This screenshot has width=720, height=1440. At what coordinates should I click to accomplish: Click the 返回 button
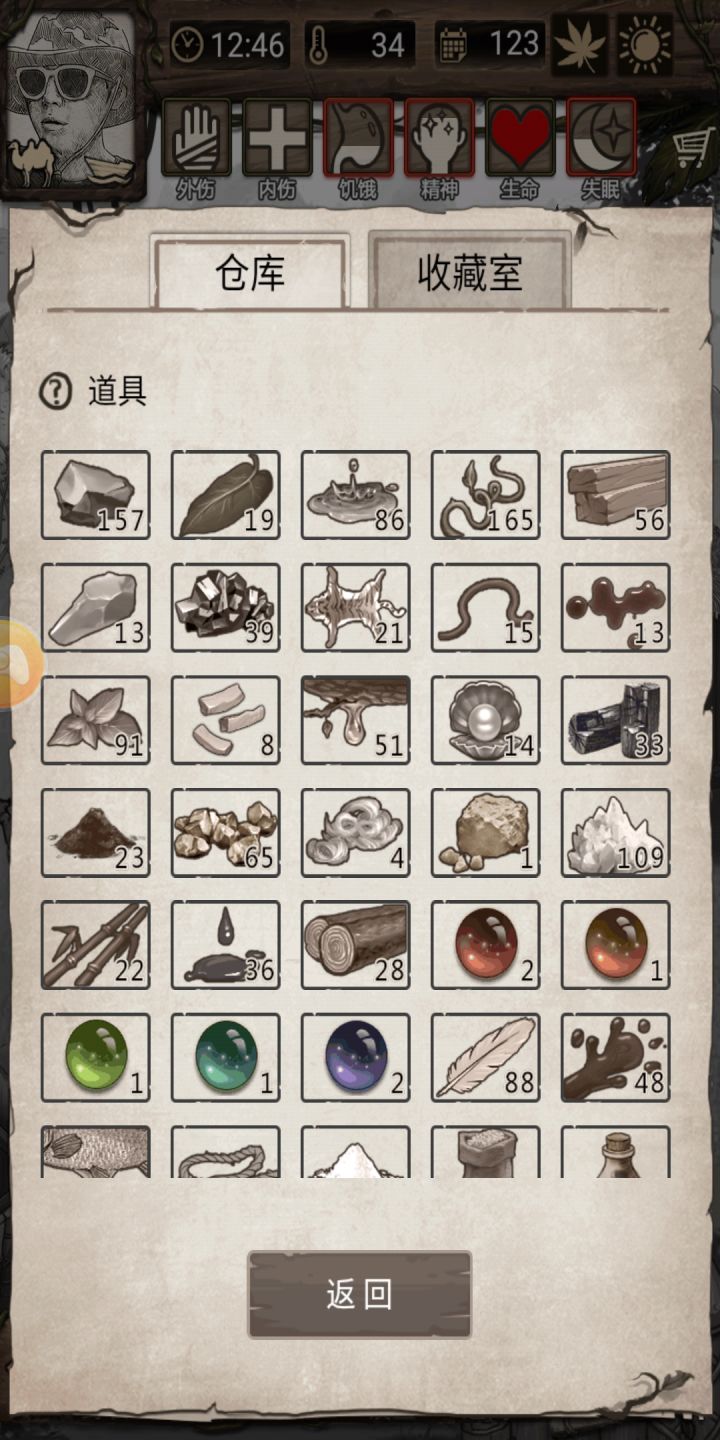(x=360, y=1294)
